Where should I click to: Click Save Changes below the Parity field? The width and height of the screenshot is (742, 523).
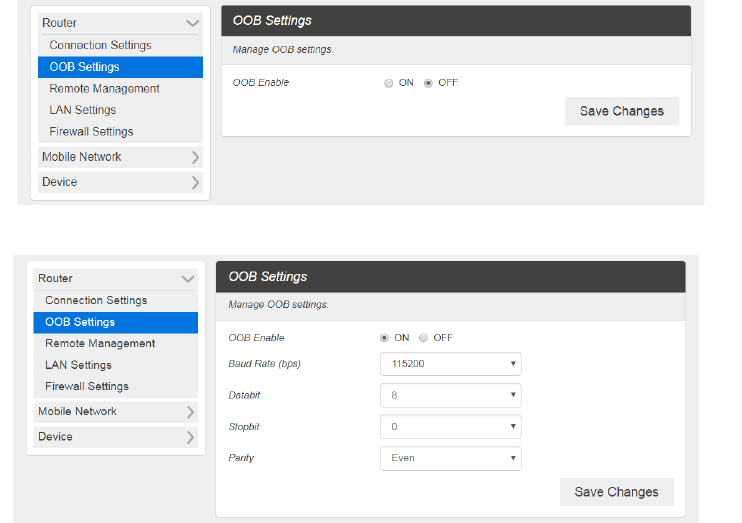pos(616,492)
